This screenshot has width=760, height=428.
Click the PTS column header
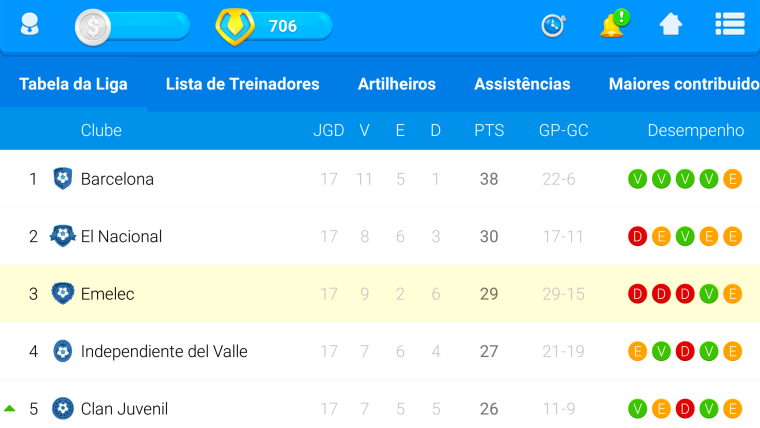point(489,130)
